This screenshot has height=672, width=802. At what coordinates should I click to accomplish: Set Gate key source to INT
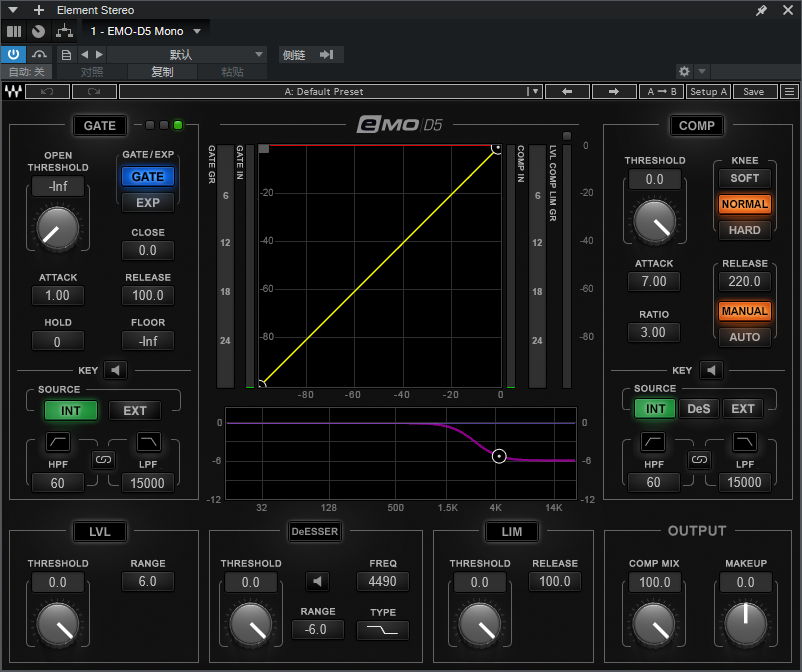coord(71,411)
